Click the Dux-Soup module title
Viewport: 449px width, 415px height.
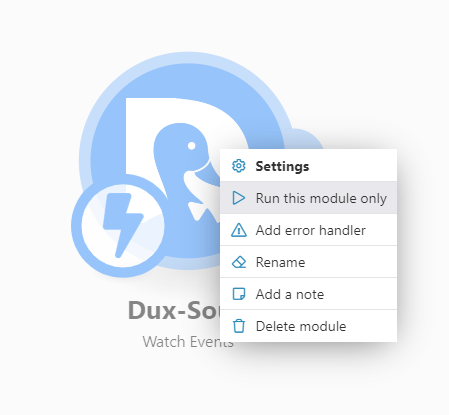pos(174,311)
